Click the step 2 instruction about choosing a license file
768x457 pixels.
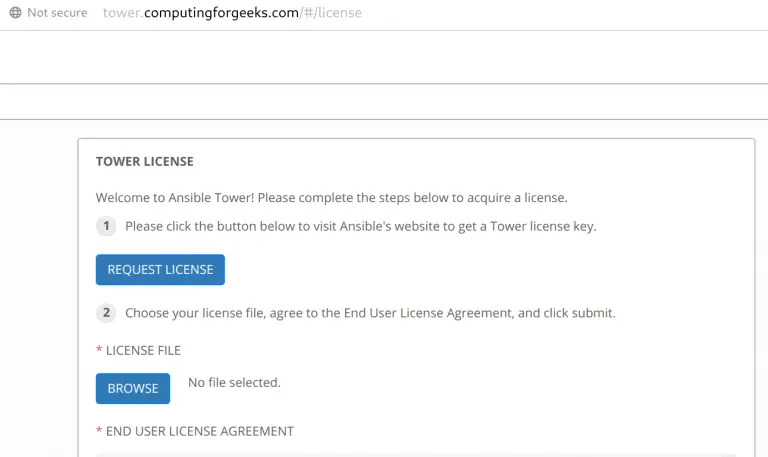[370, 313]
